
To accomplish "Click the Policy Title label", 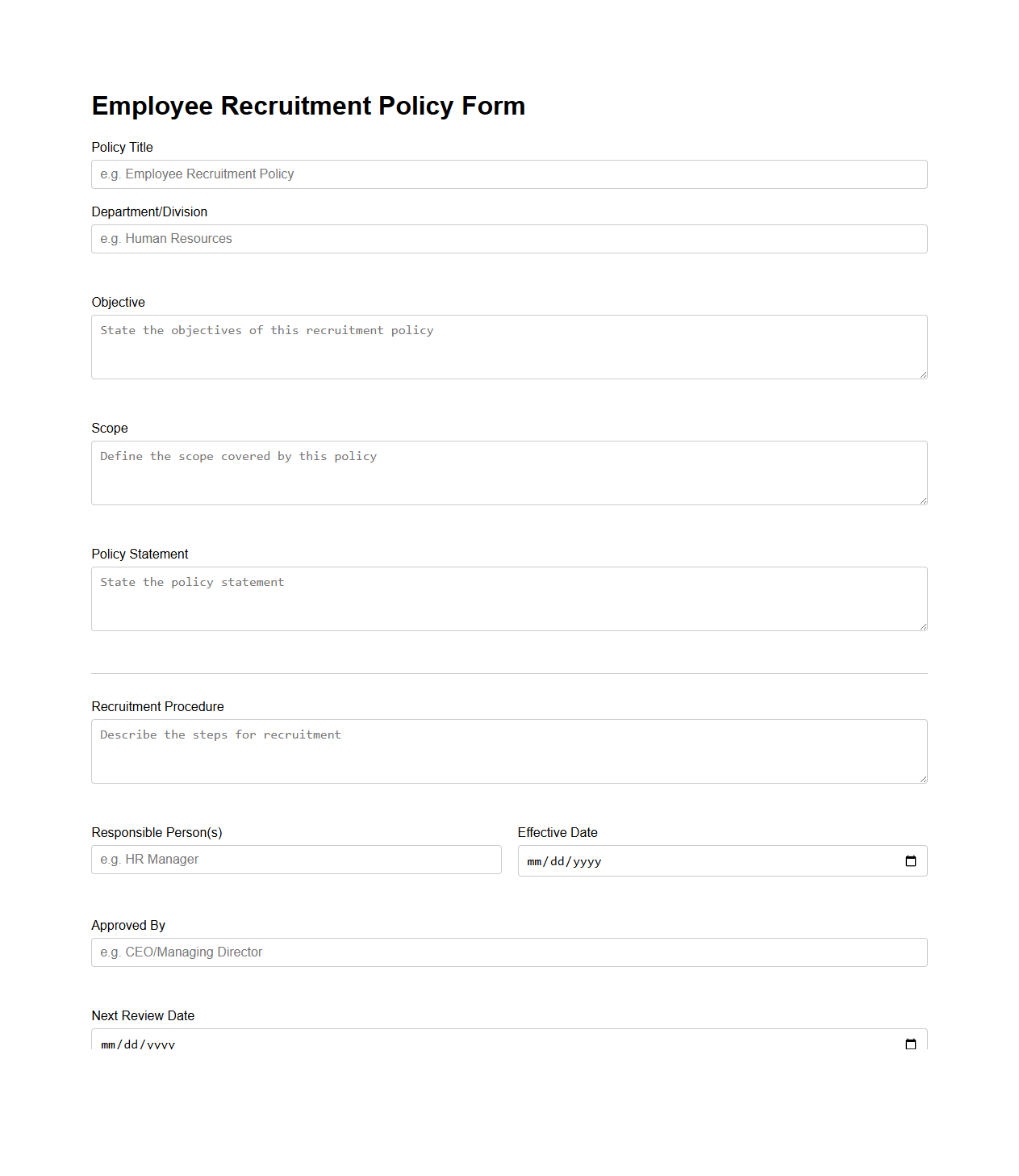I will (x=122, y=147).
